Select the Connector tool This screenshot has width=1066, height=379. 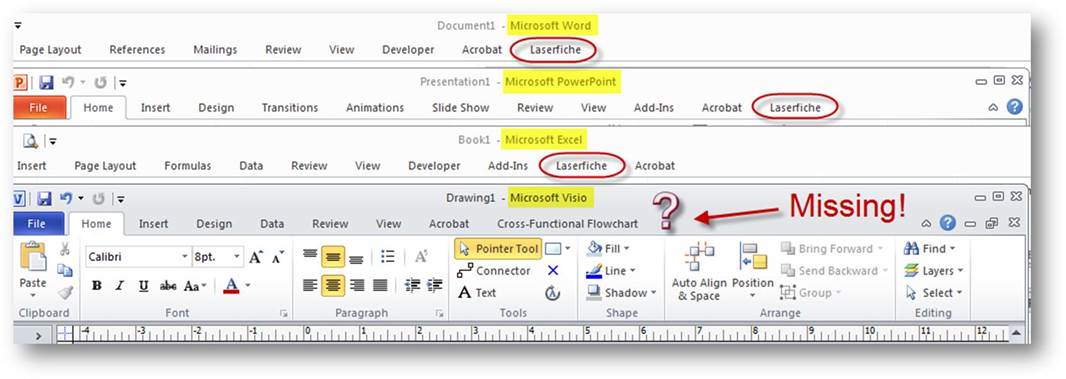[x=494, y=271]
